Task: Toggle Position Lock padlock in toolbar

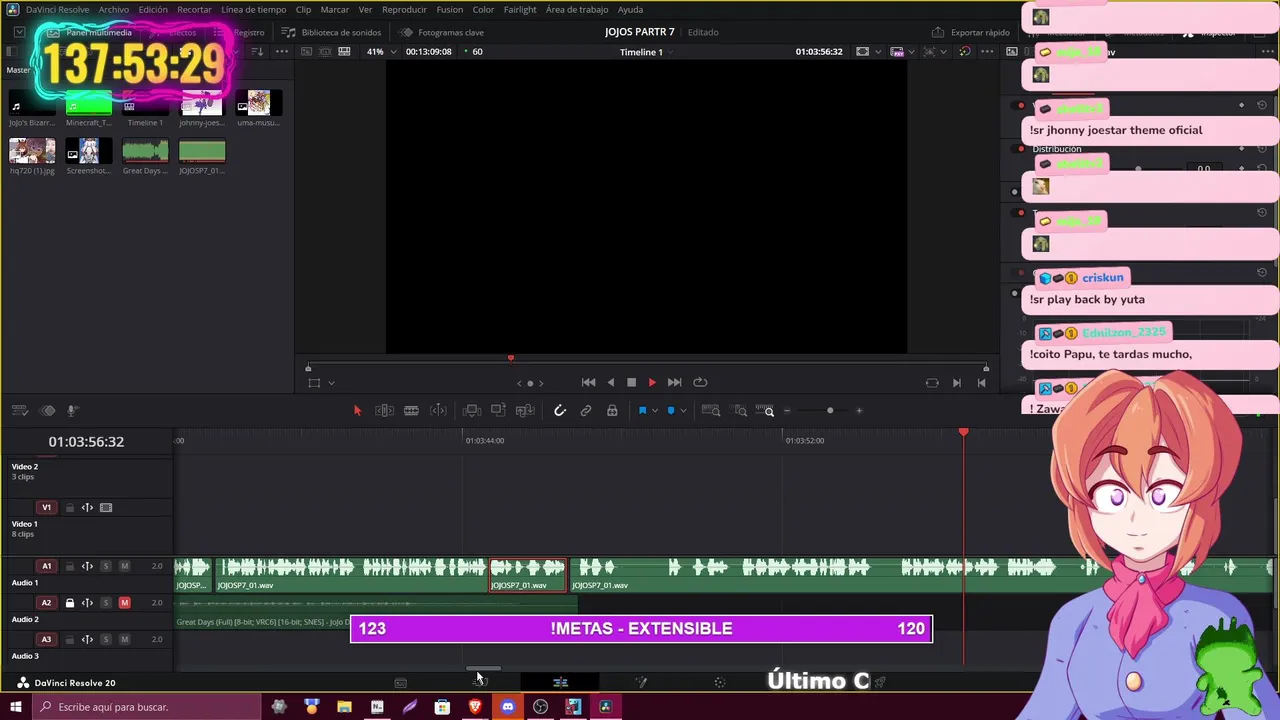Action: [x=612, y=410]
